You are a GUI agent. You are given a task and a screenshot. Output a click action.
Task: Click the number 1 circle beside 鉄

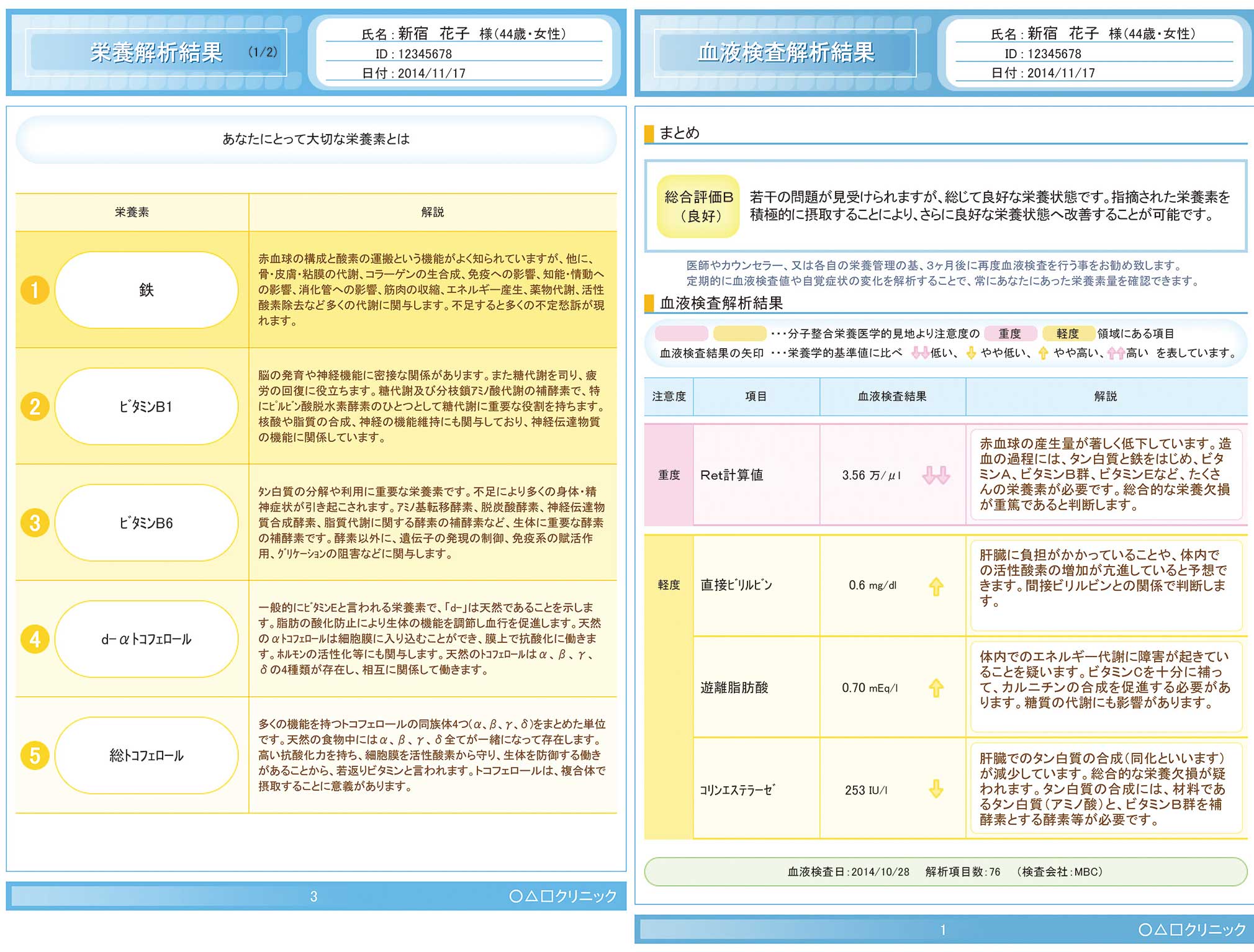(x=35, y=290)
